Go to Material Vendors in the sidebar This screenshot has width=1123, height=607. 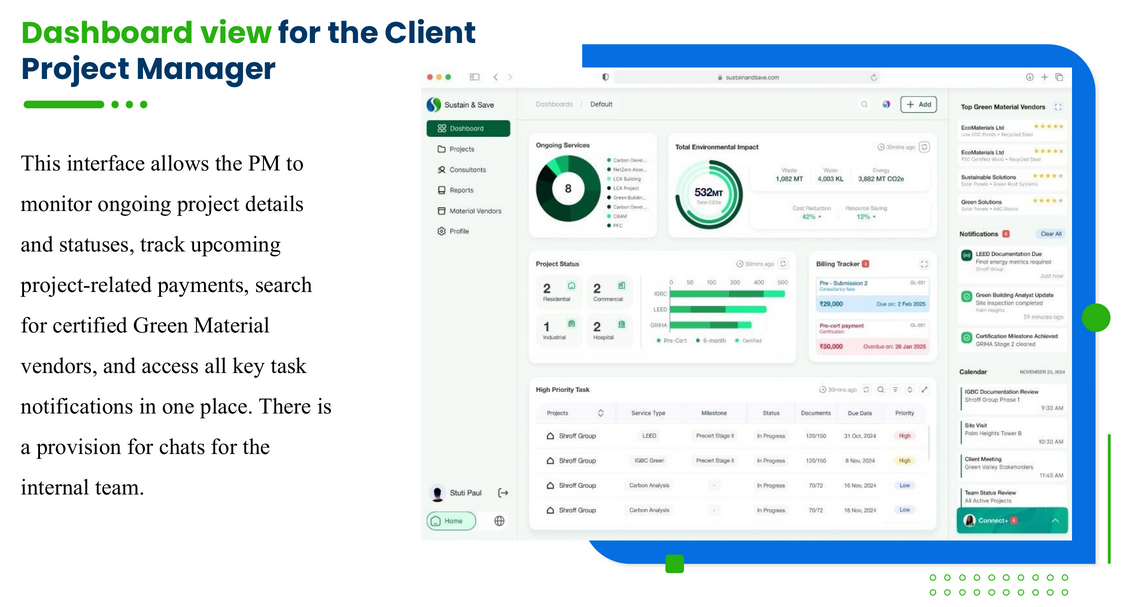(x=475, y=211)
